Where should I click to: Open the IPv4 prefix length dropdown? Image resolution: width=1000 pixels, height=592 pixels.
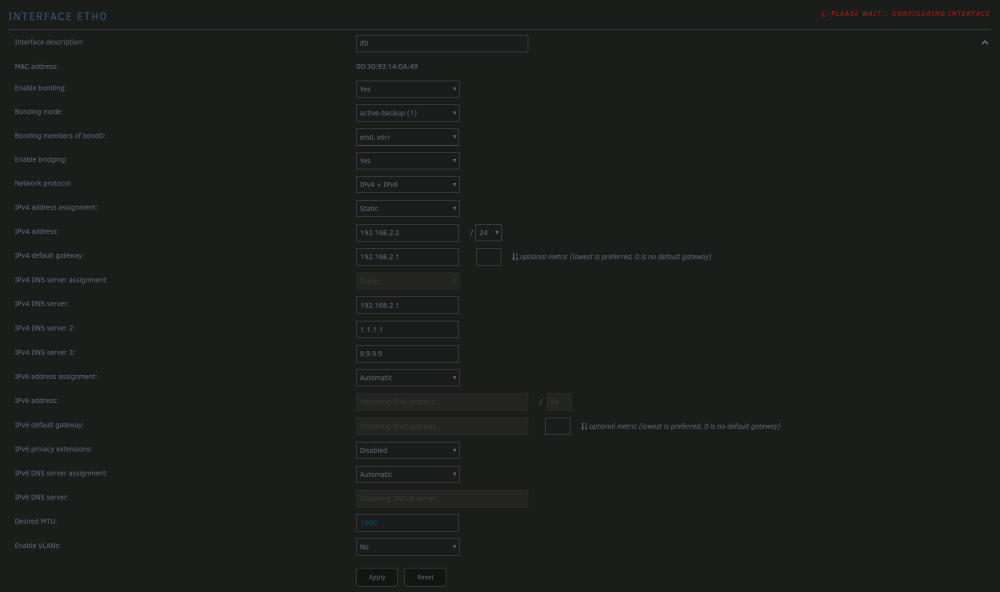[x=488, y=233]
